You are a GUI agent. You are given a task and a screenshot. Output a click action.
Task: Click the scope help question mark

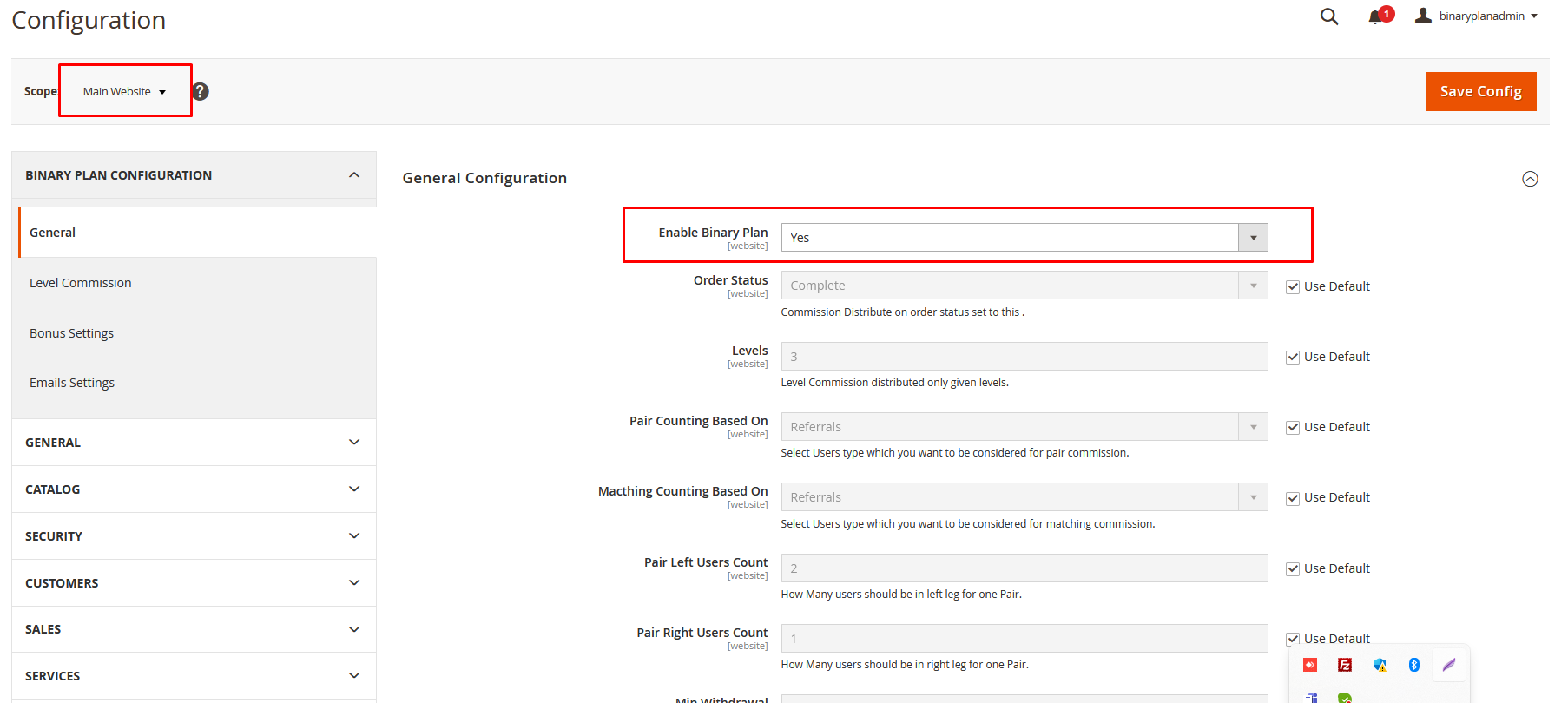click(201, 91)
